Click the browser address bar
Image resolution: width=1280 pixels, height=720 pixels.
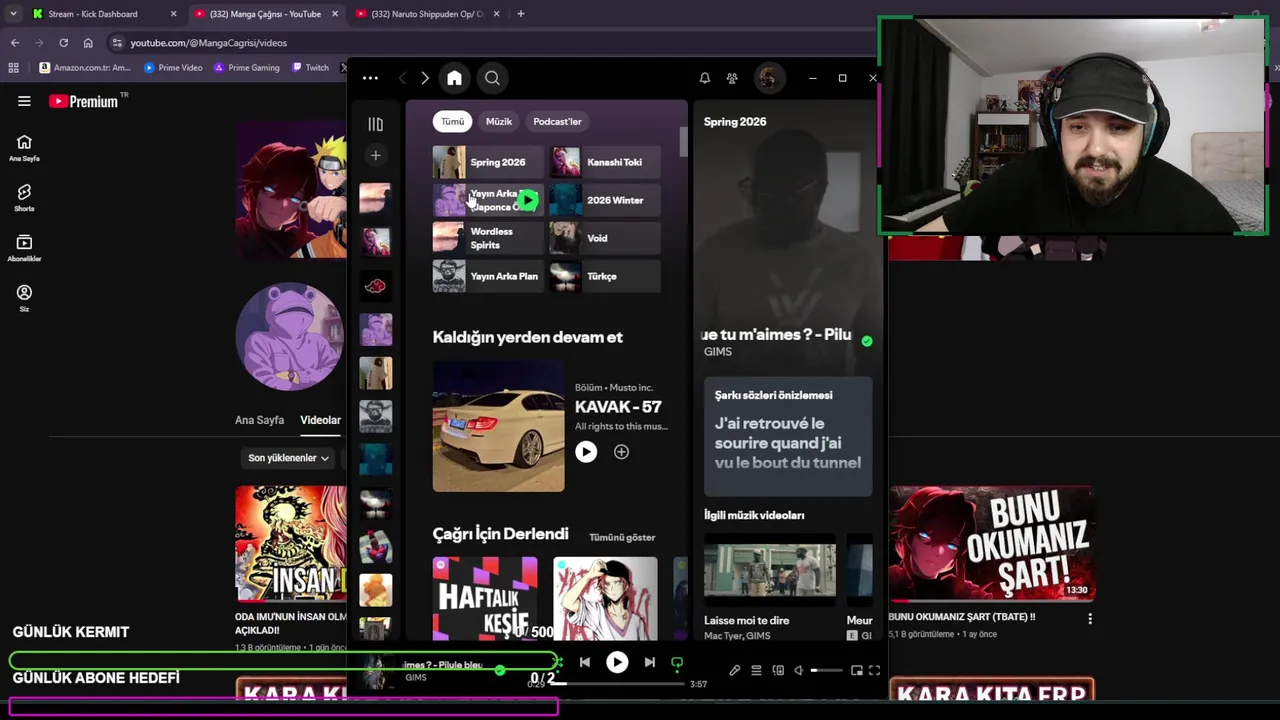tap(490, 43)
